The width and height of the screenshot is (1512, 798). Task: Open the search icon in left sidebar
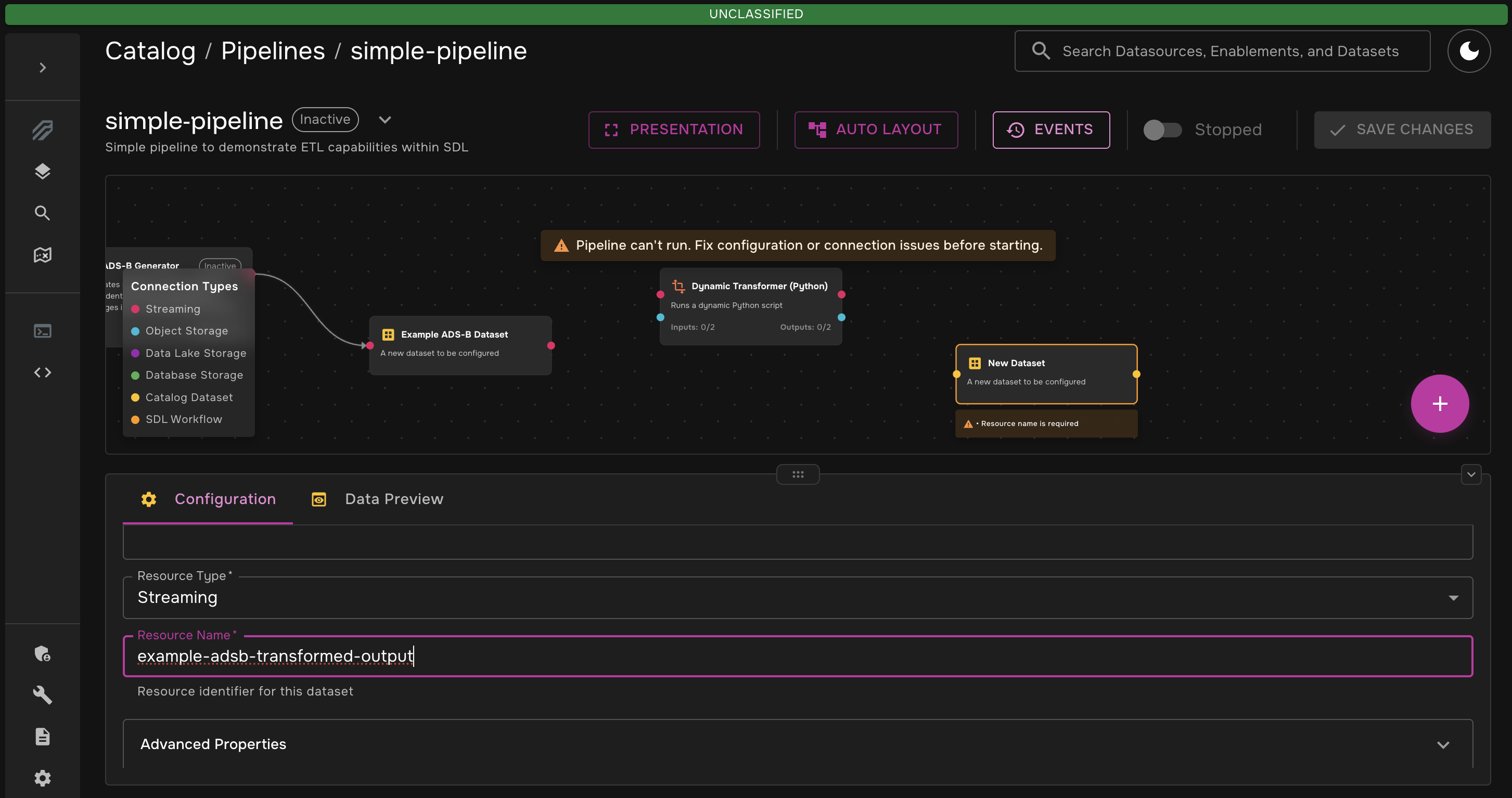42,213
